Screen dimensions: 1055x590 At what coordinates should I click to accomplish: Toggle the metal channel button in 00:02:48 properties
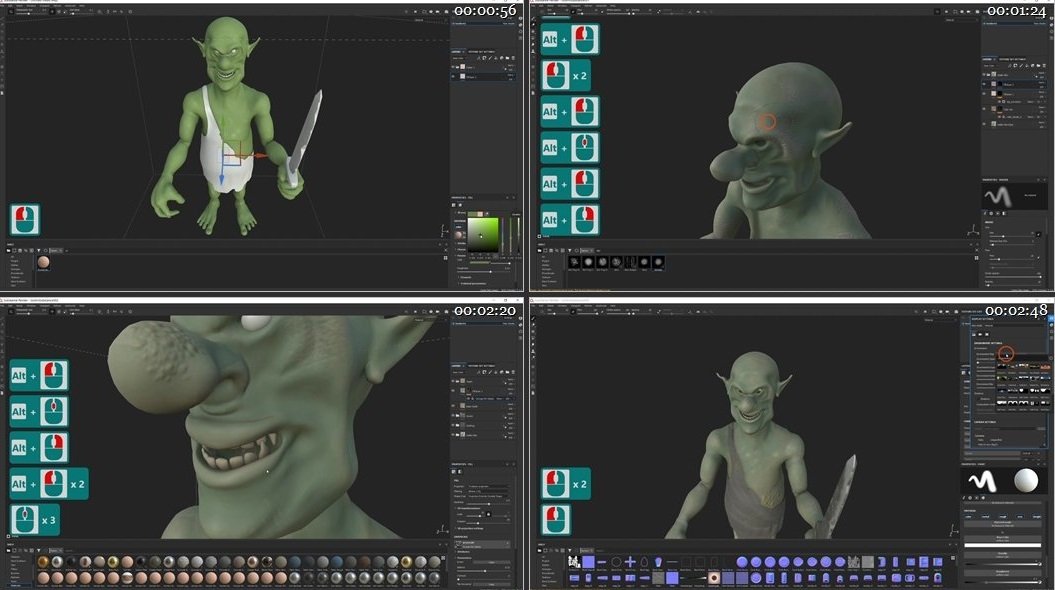985,517
